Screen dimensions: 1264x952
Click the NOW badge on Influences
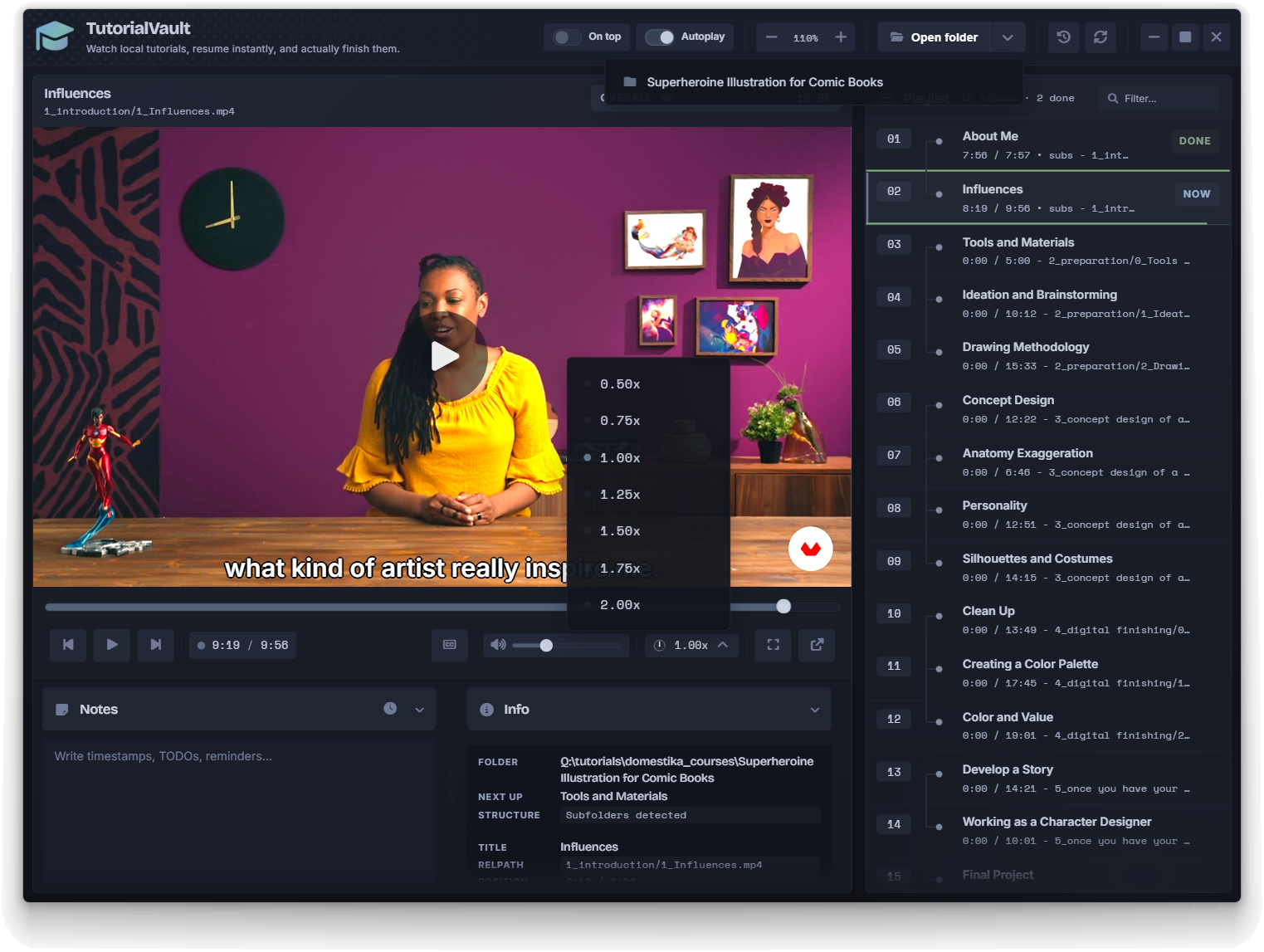[x=1196, y=194]
